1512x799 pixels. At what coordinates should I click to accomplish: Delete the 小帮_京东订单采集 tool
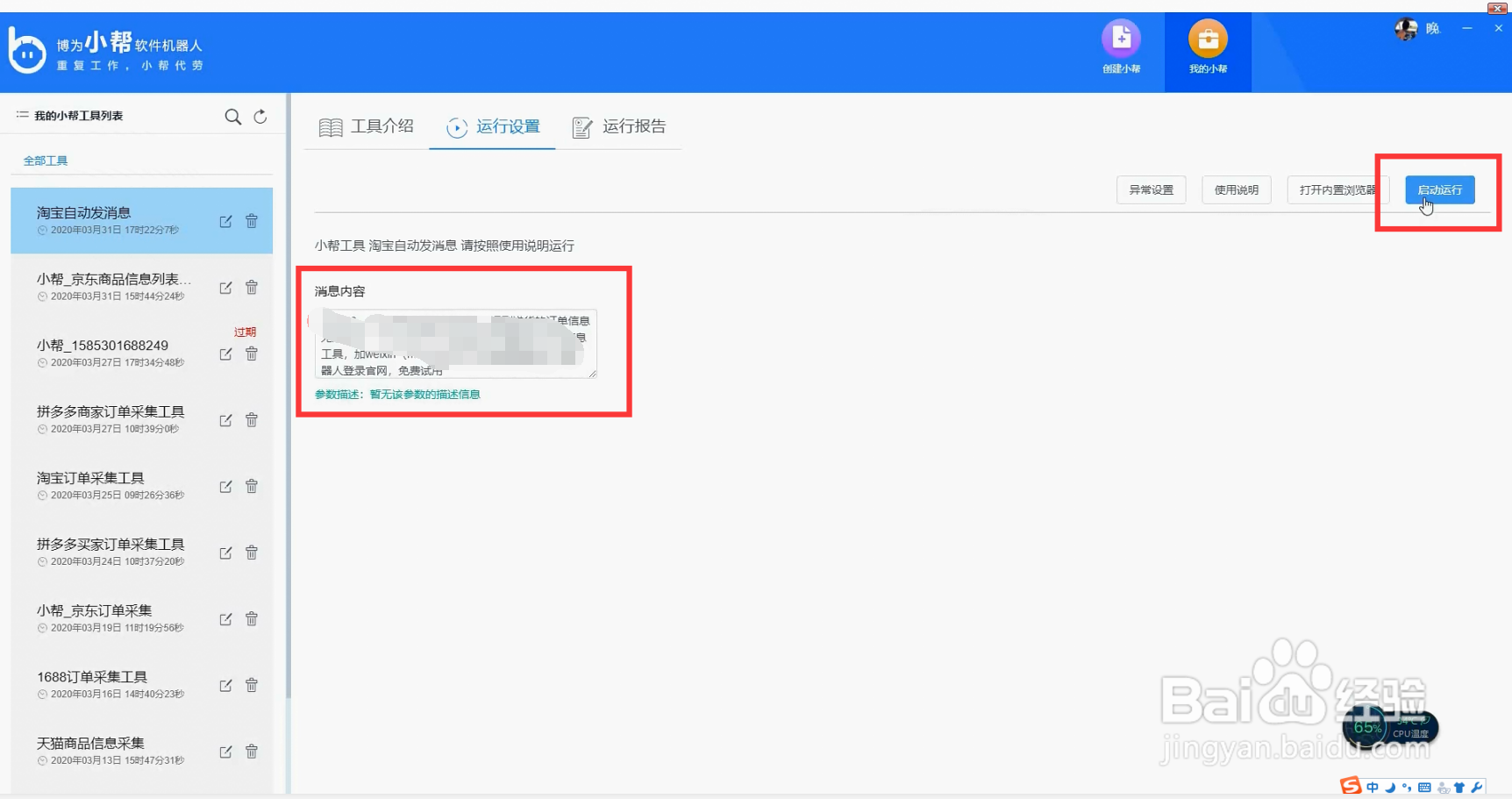tap(252, 618)
